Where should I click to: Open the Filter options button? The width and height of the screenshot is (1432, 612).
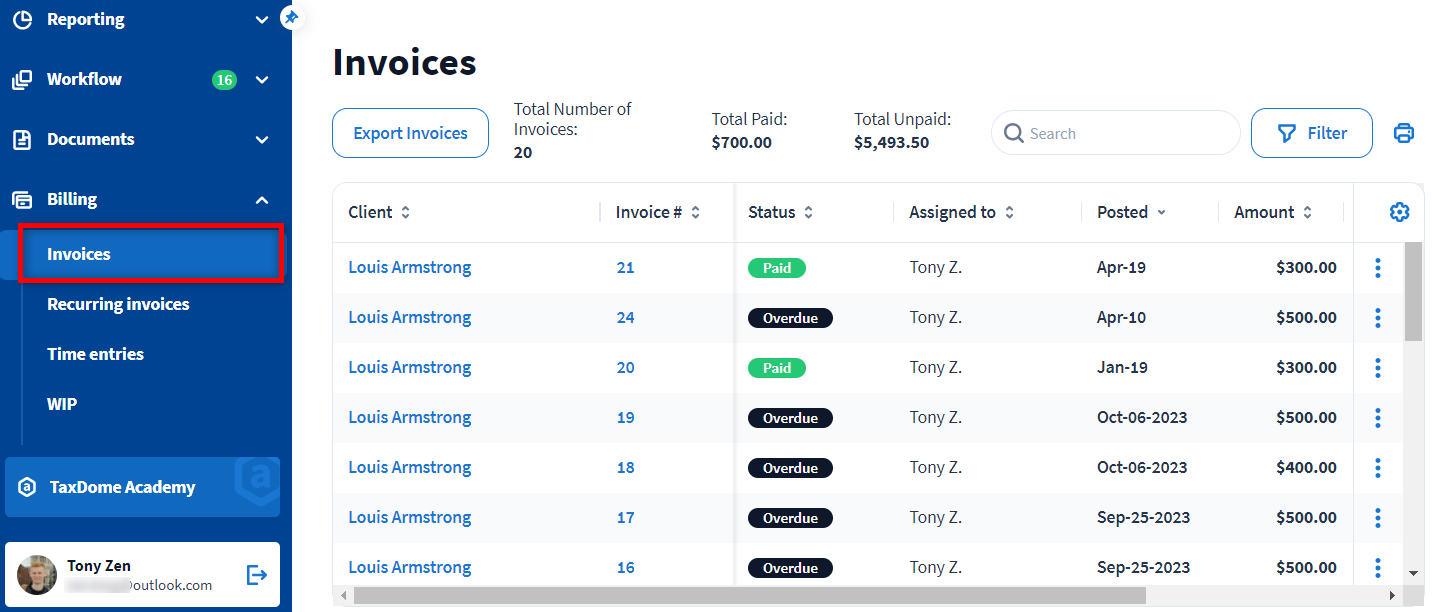point(1311,133)
